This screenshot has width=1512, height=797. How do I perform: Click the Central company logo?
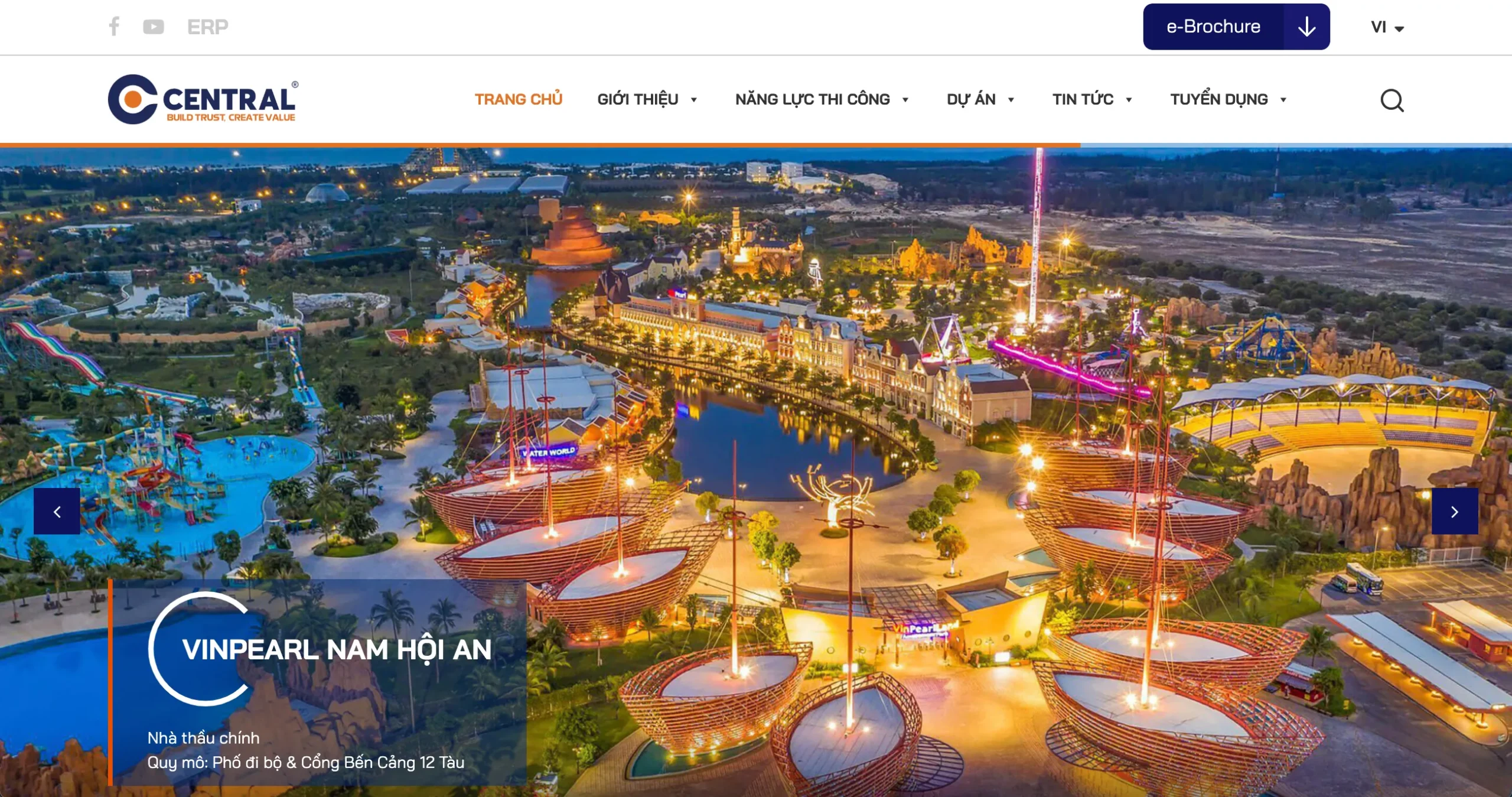point(203,99)
